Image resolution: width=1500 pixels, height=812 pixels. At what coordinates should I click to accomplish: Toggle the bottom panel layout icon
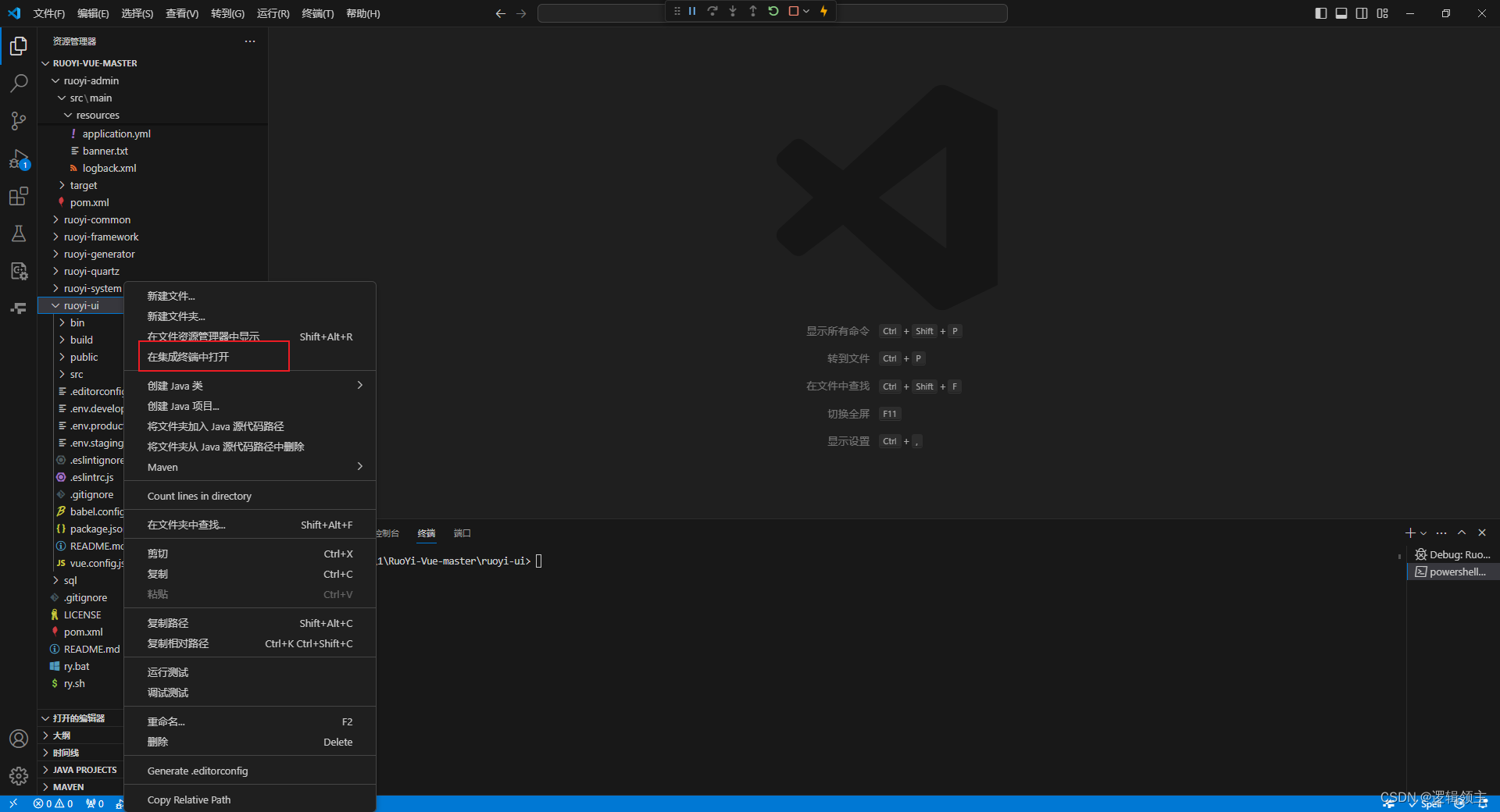1341,13
